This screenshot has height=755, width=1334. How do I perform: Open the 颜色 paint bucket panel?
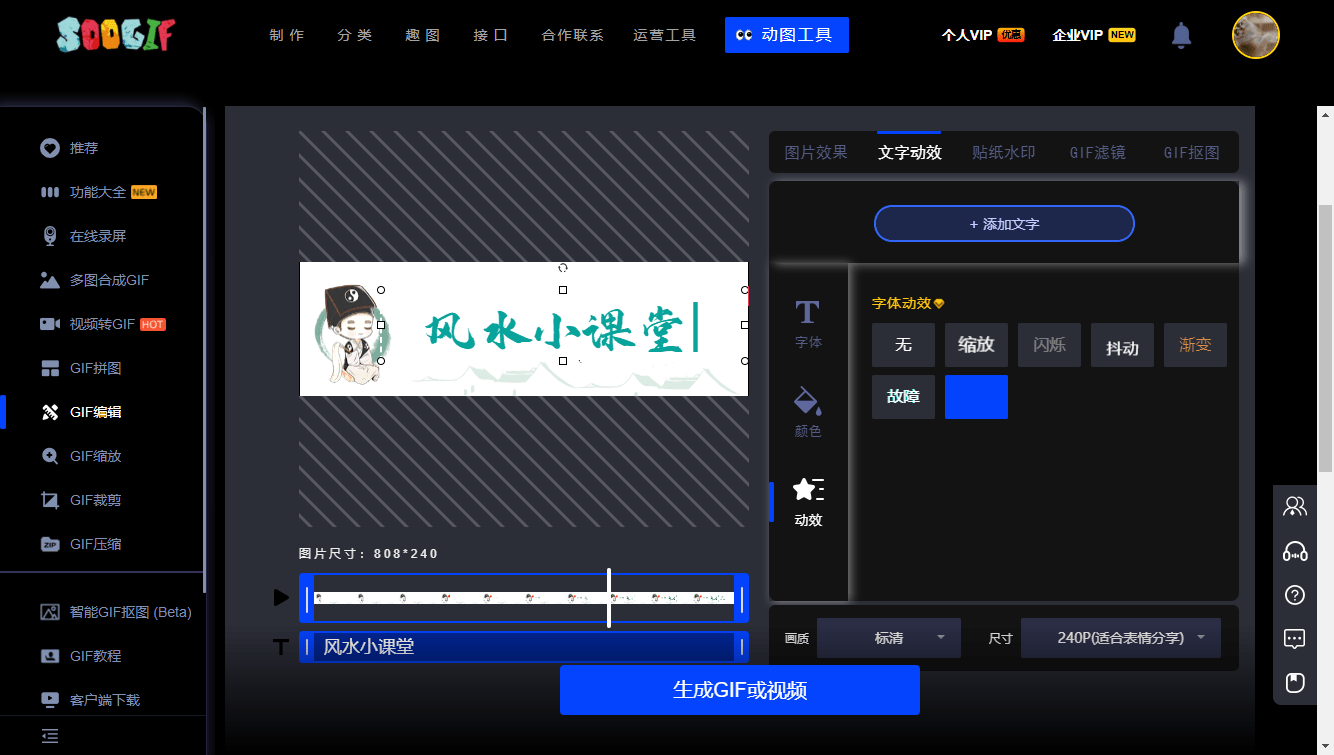808,413
